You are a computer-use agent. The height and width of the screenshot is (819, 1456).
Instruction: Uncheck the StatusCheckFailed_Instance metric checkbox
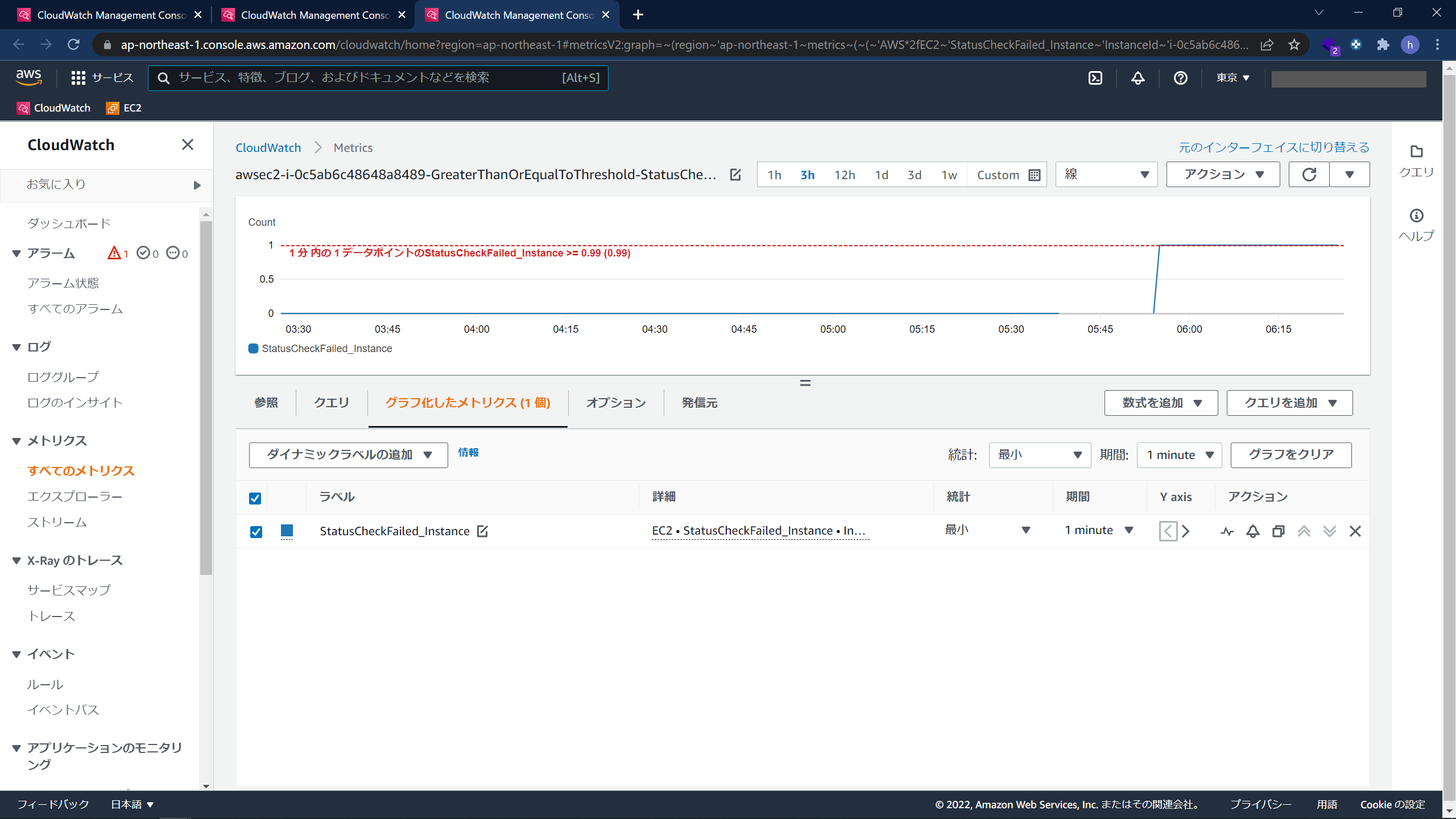pos(256,532)
